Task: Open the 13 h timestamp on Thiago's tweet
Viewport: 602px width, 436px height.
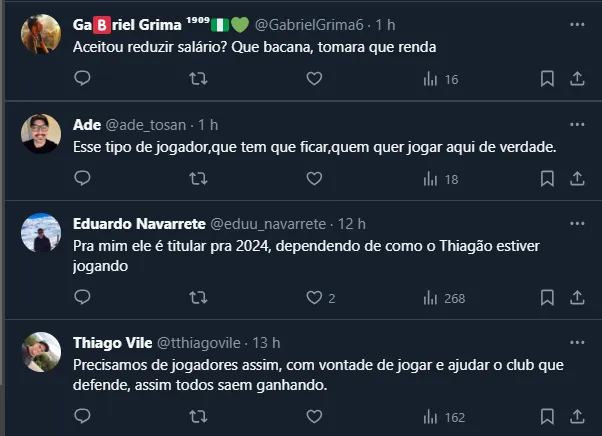Action: click(267, 343)
